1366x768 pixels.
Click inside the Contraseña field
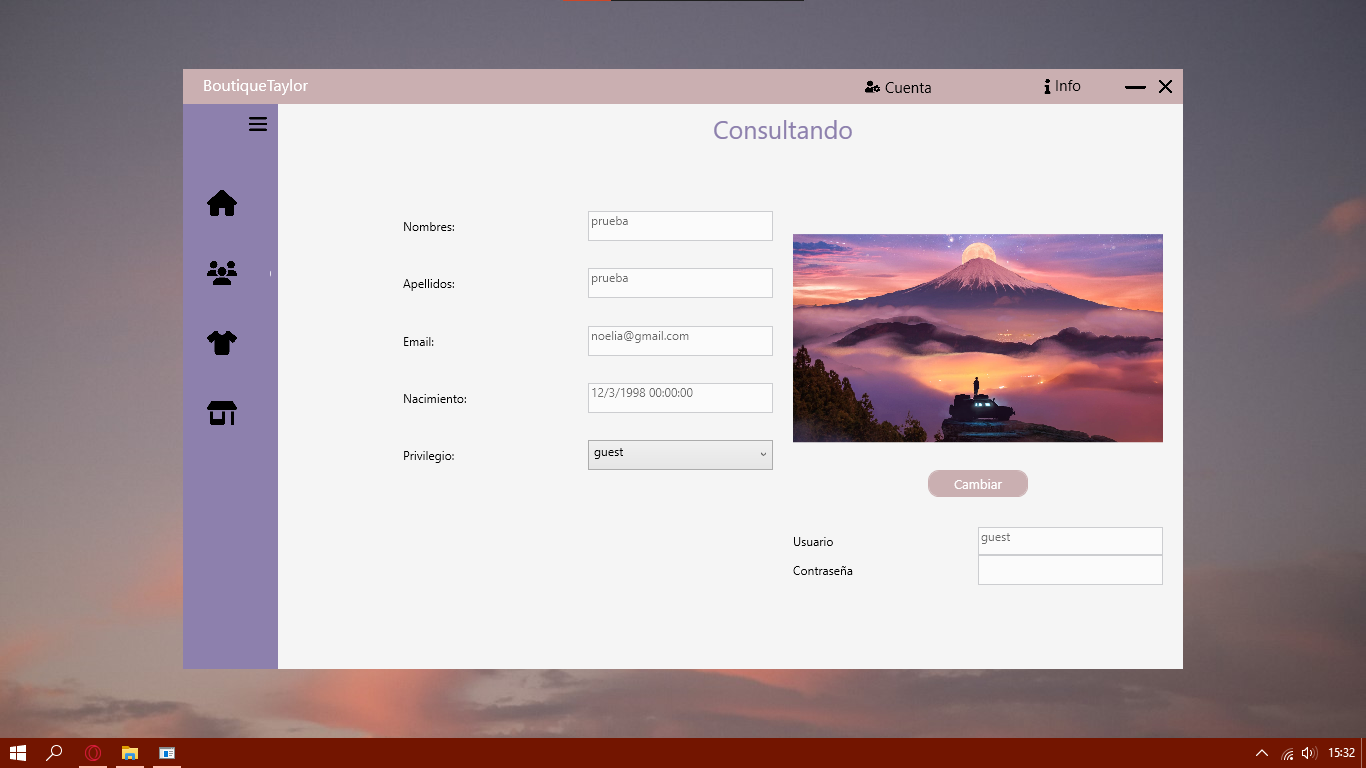(1070, 570)
